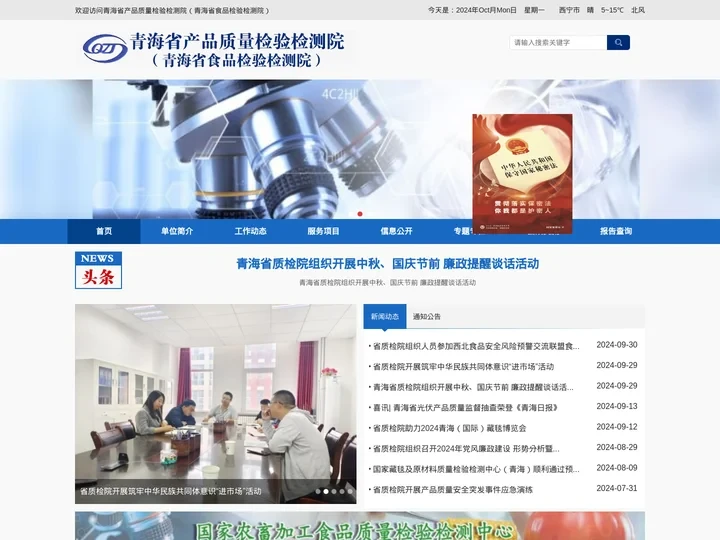This screenshot has width=720, height=540.
Task: Click the date 2024-09-30
Action: click(x=617, y=345)
